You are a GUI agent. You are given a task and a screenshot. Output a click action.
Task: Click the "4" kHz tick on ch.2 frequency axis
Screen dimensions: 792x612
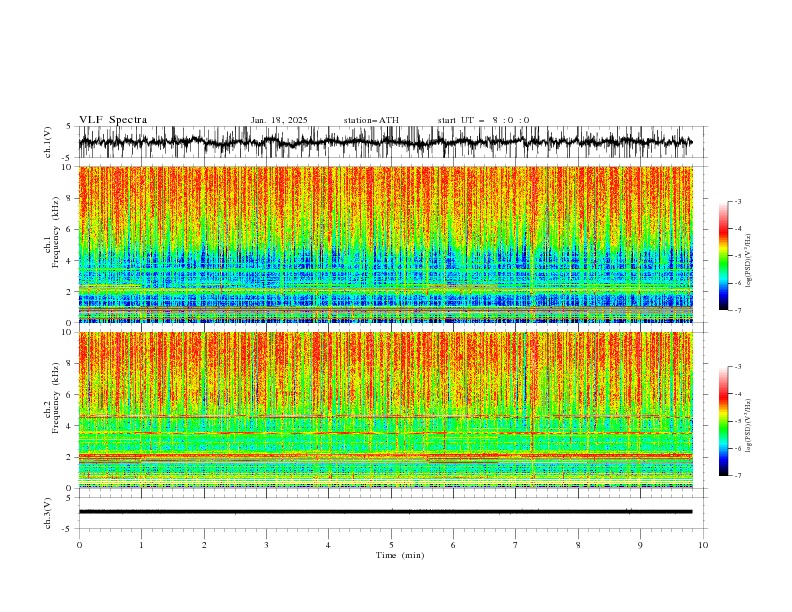70,426
